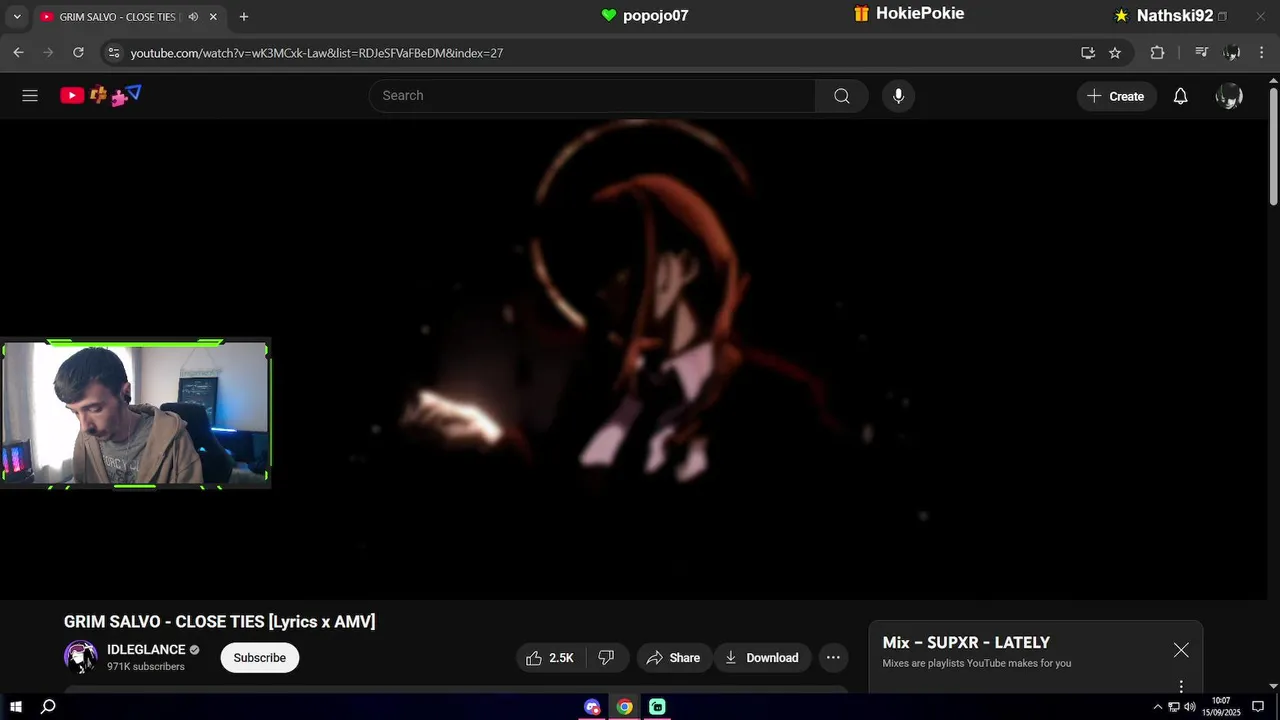
Task: Open volume control in system tray
Action: [1190, 707]
